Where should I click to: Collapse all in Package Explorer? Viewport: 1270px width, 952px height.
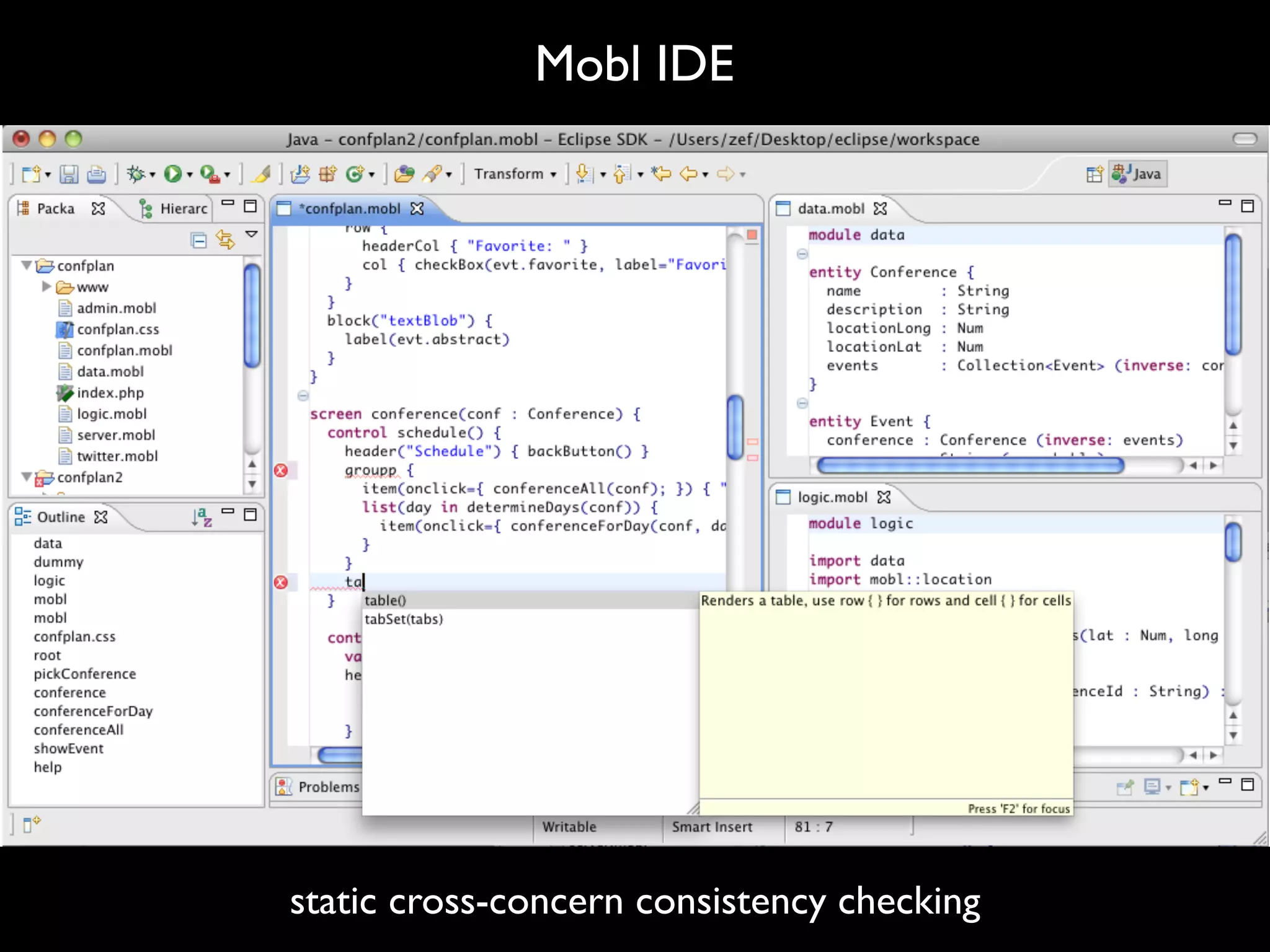[x=198, y=240]
